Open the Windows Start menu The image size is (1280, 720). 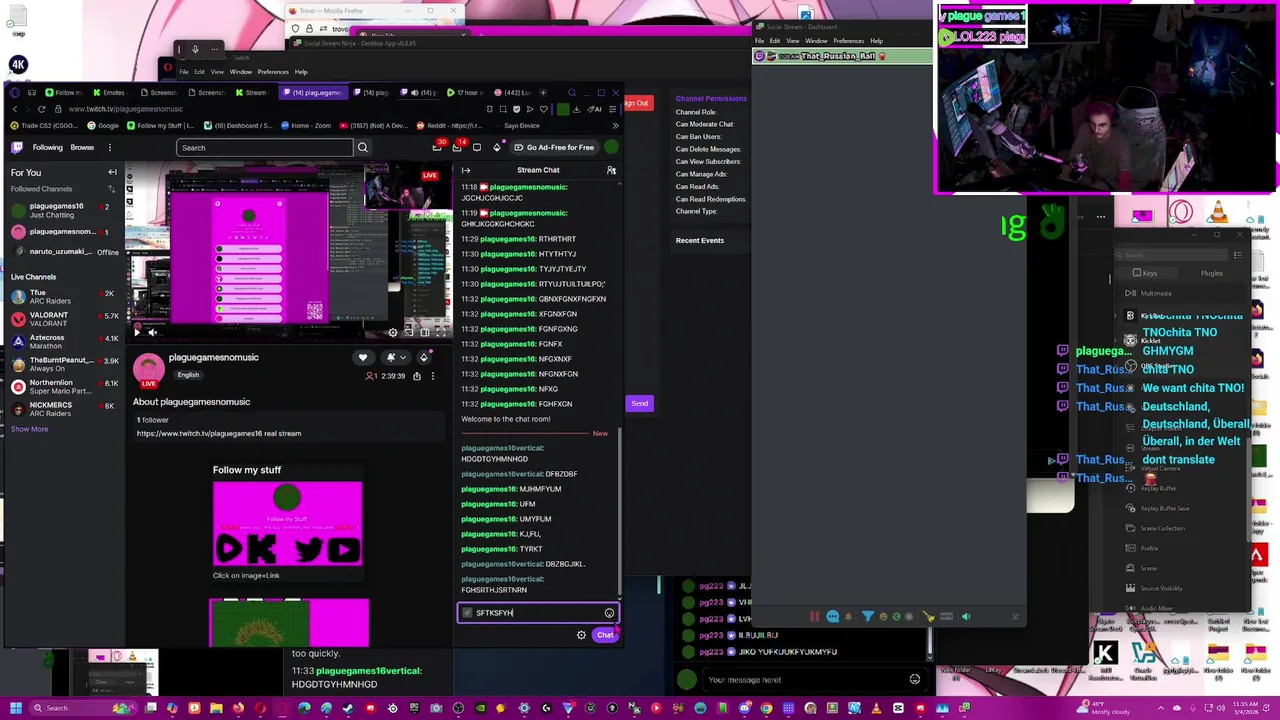[x=15, y=708]
